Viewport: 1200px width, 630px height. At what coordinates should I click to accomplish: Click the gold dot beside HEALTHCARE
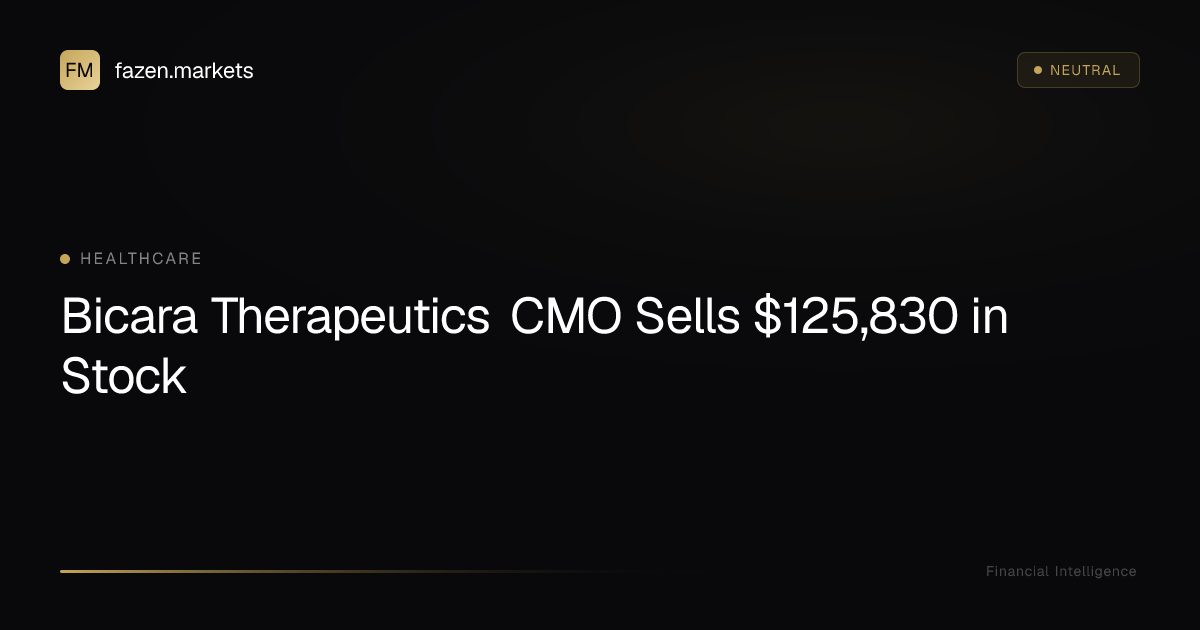[65, 259]
